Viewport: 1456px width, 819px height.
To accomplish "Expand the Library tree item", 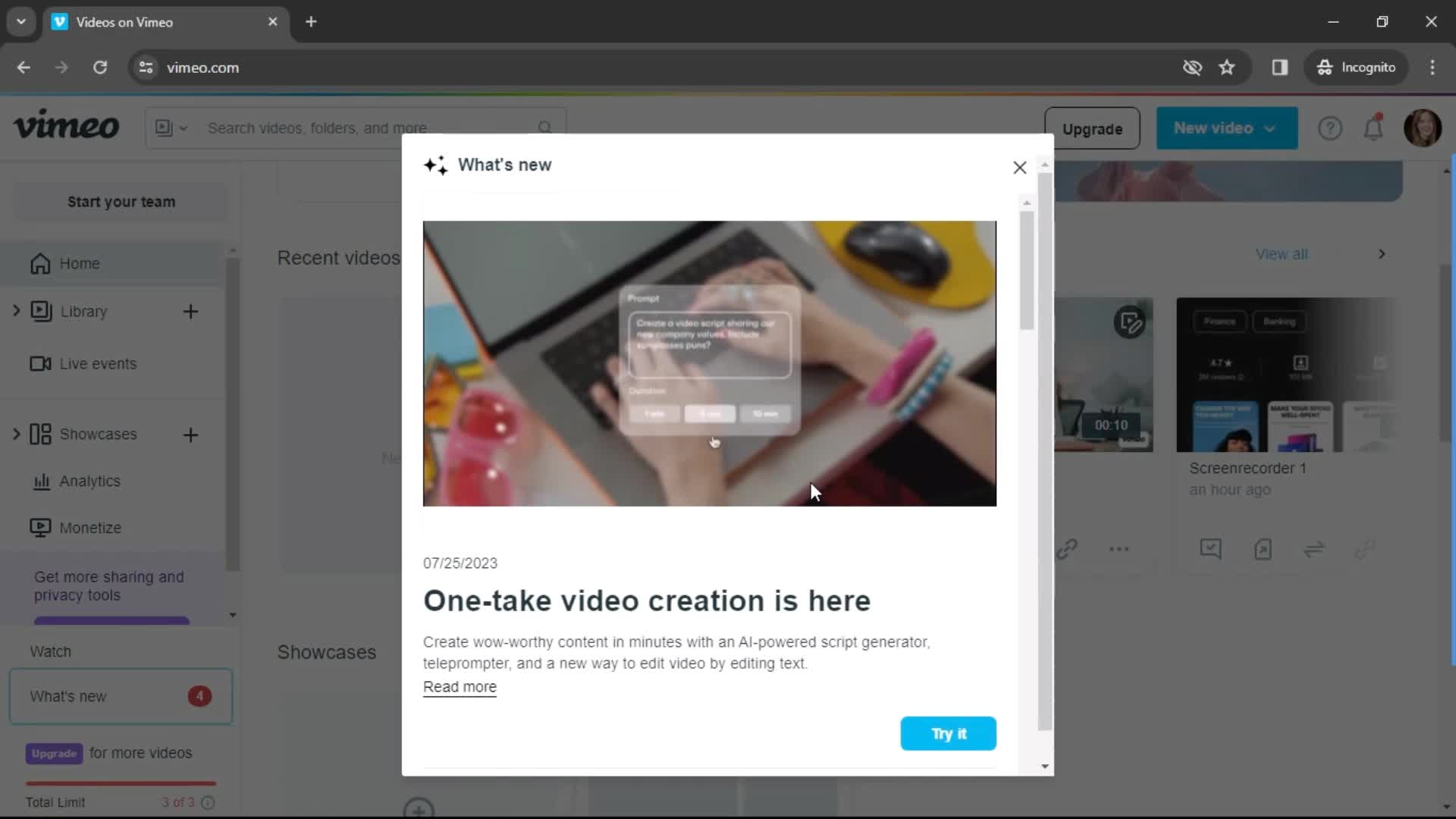I will point(17,310).
